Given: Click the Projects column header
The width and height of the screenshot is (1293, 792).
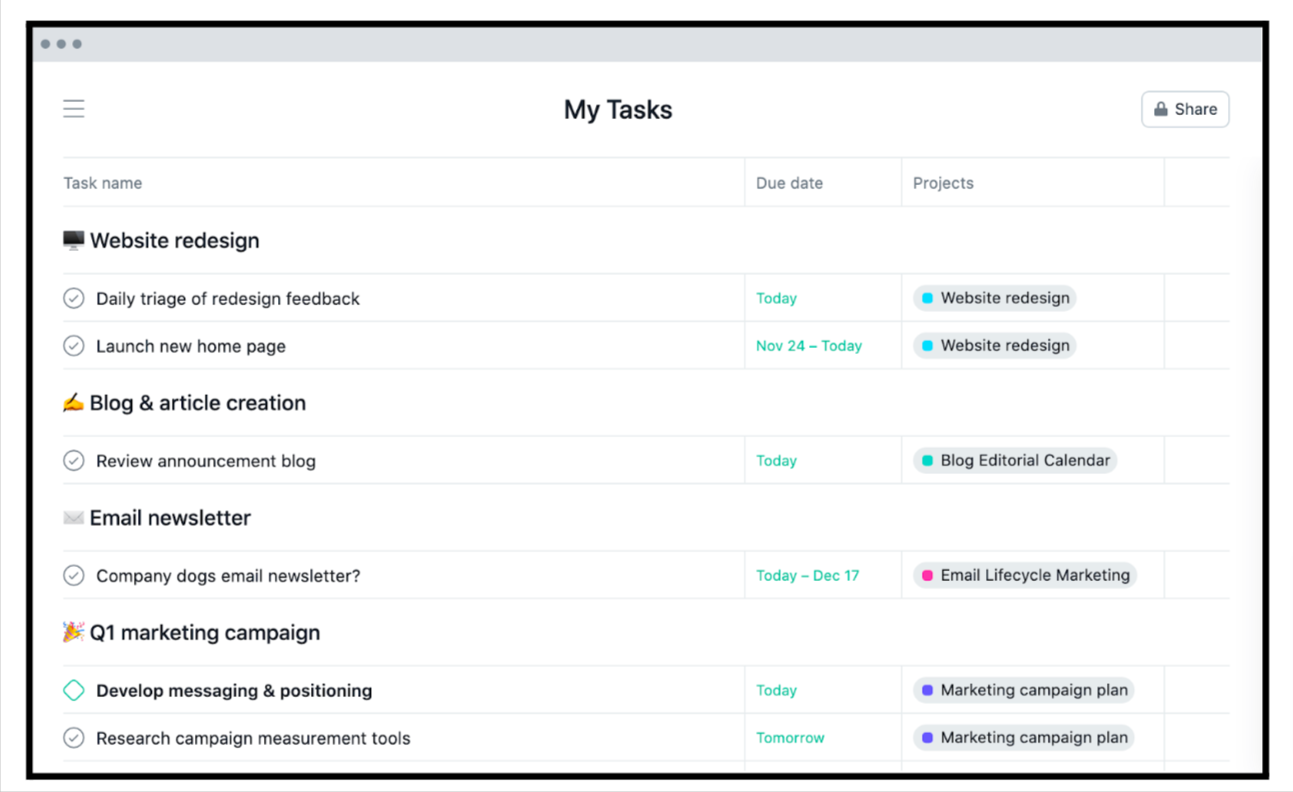Looking at the screenshot, I should click(x=941, y=182).
